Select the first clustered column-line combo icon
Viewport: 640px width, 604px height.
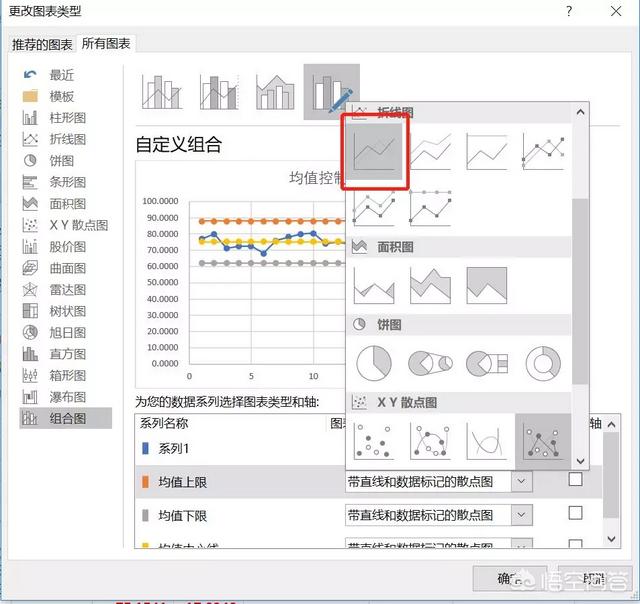[x=160, y=91]
